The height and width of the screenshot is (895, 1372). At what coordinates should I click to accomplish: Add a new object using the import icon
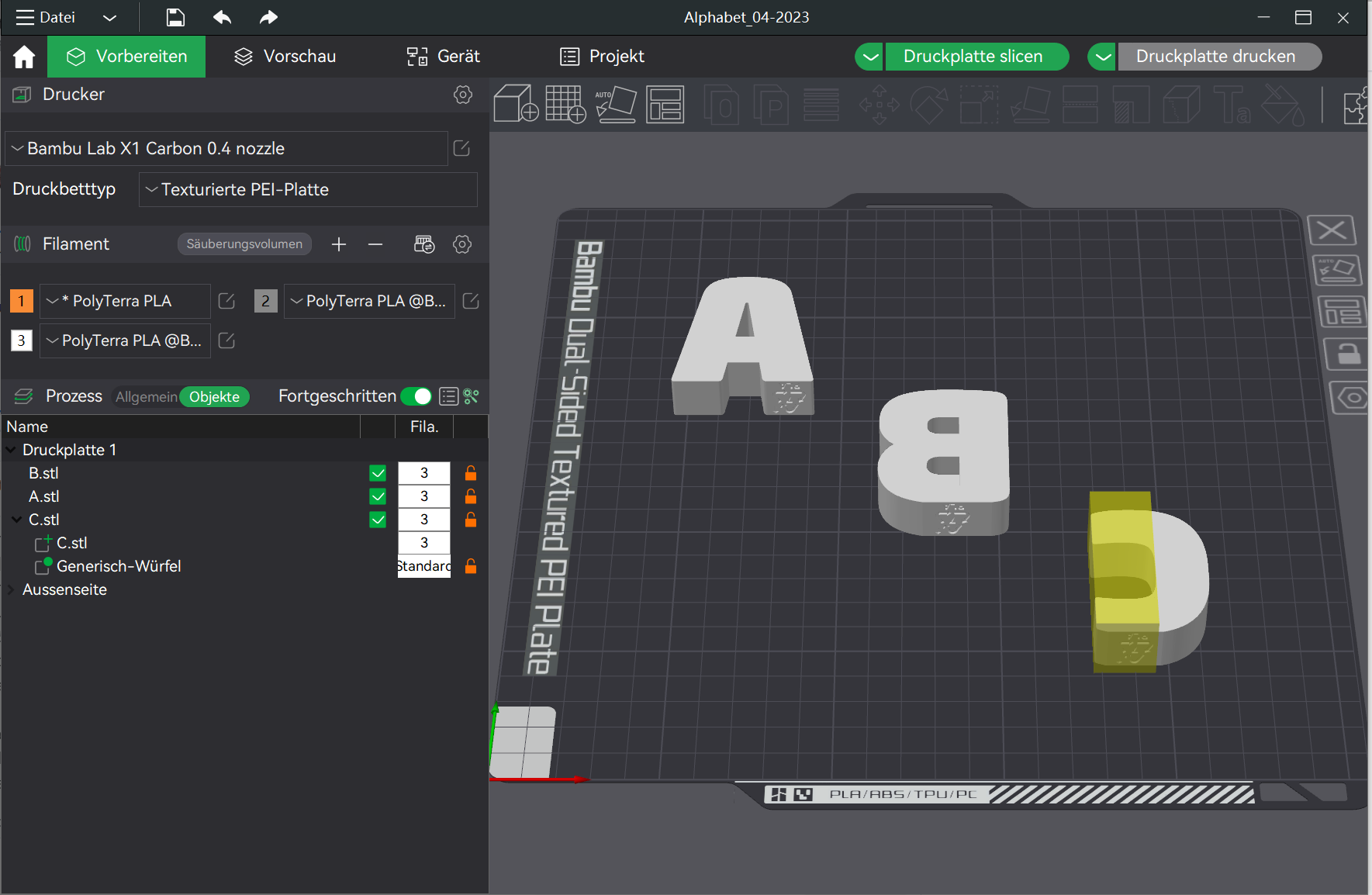[516, 104]
